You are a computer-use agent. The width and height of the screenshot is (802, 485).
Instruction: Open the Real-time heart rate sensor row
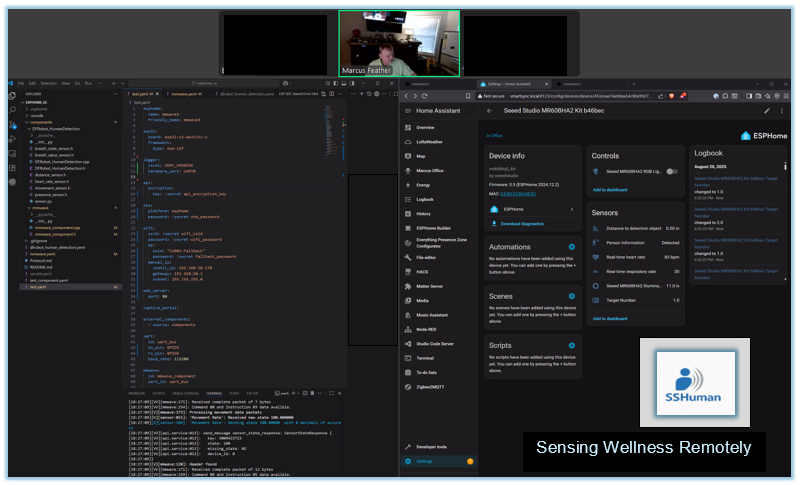click(x=636, y=257)
